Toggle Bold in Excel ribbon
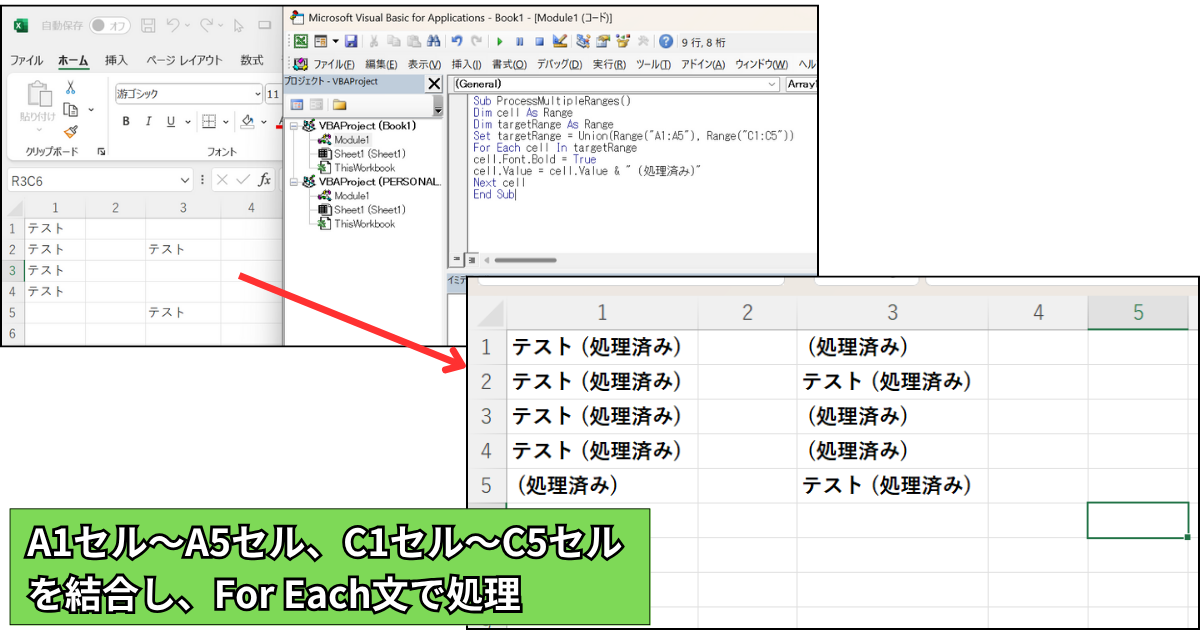 [127, 122]
